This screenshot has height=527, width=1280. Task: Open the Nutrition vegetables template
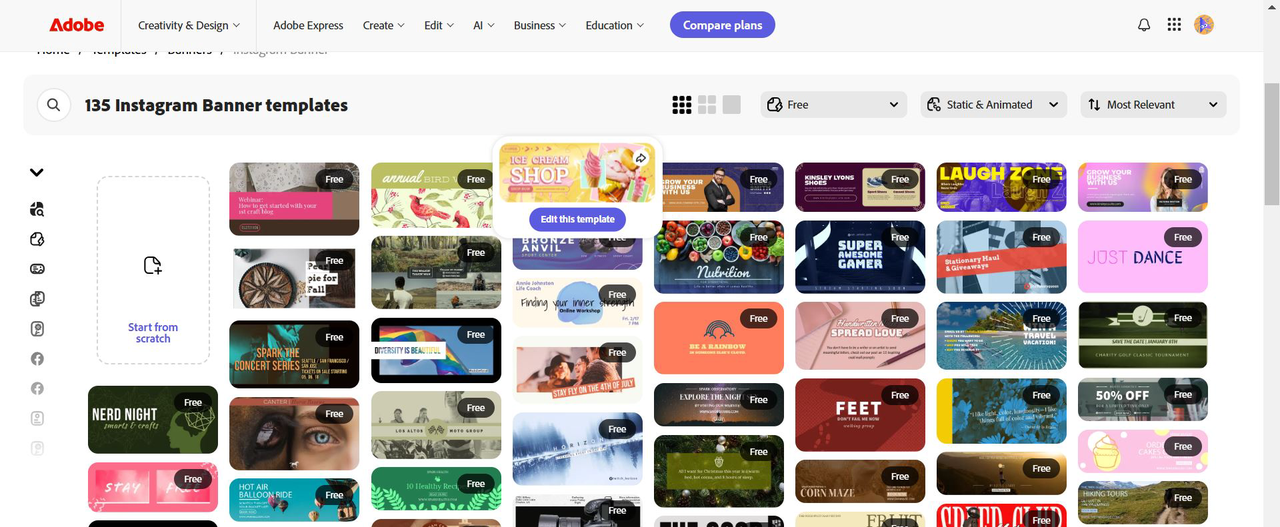pos(719,257)
